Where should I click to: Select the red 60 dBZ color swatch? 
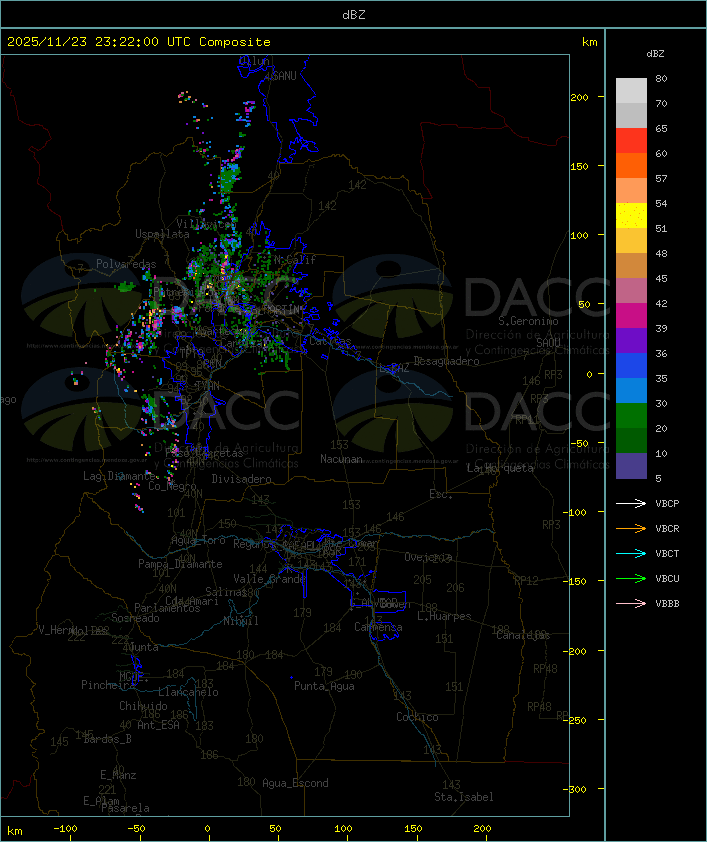point(631,141)
